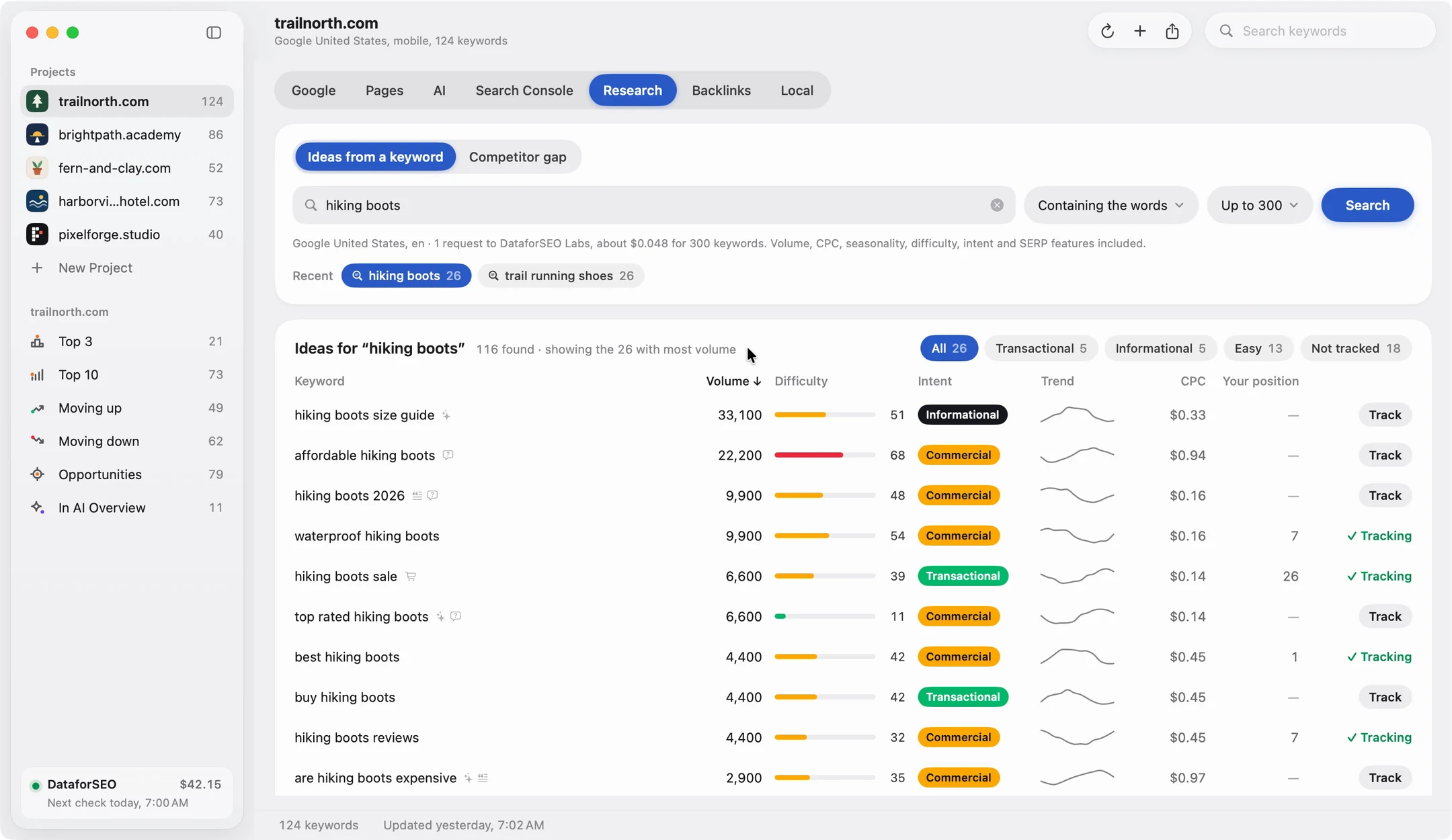Screen dimensions: 1452x840
Task: Filter ideas by All 26
Action: pyautogui.click(x=949, y=348)
